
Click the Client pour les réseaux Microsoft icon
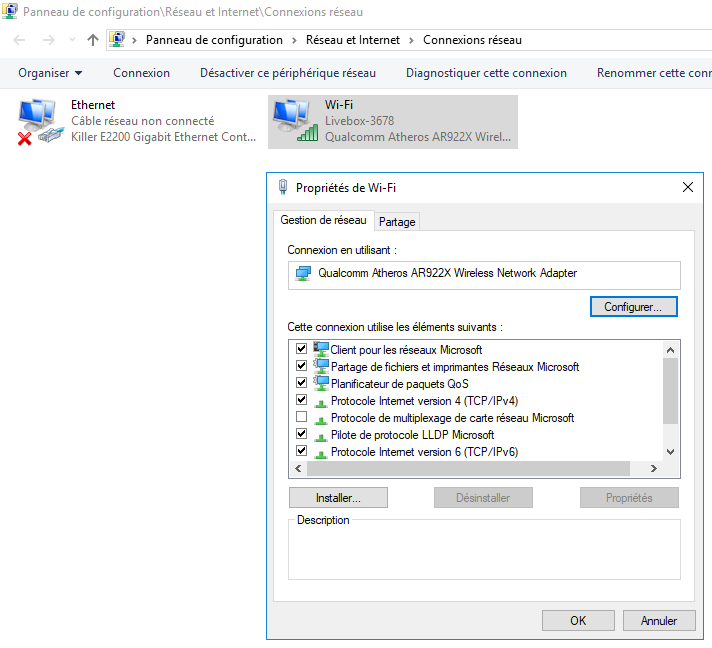pos(320,349)
